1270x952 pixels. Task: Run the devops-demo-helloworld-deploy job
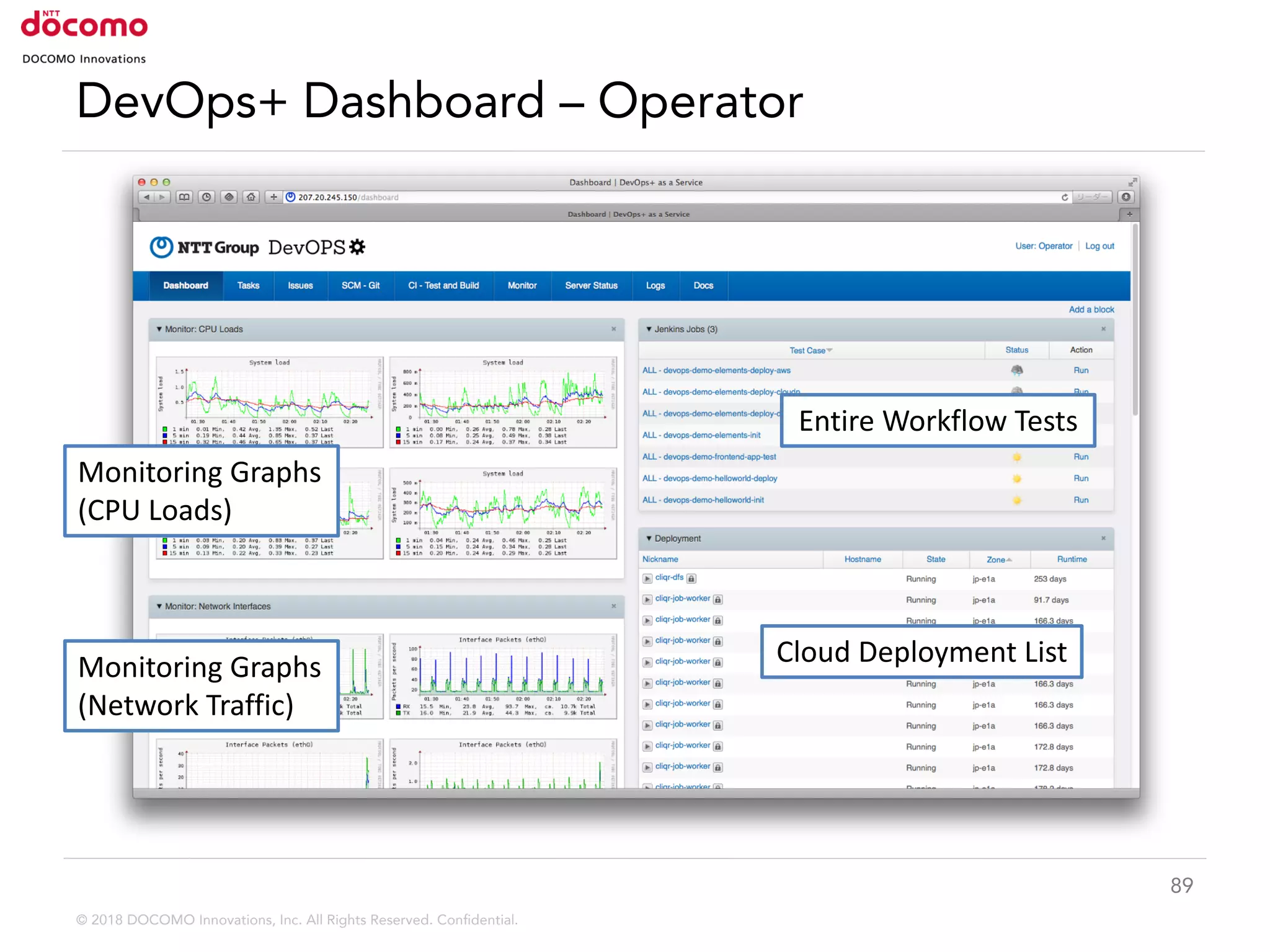[1081, 478]
